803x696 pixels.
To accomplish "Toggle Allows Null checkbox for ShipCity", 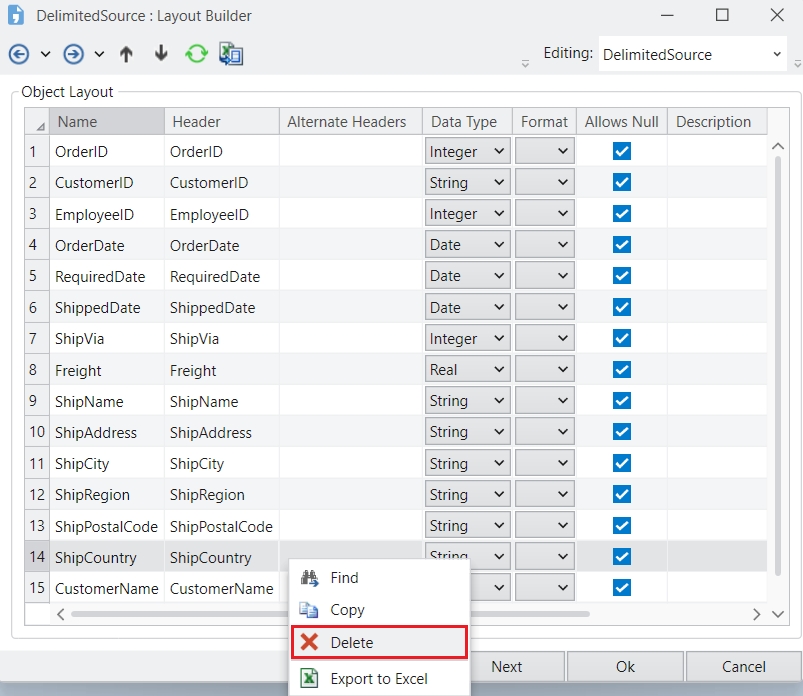I will tap(621, 464).
